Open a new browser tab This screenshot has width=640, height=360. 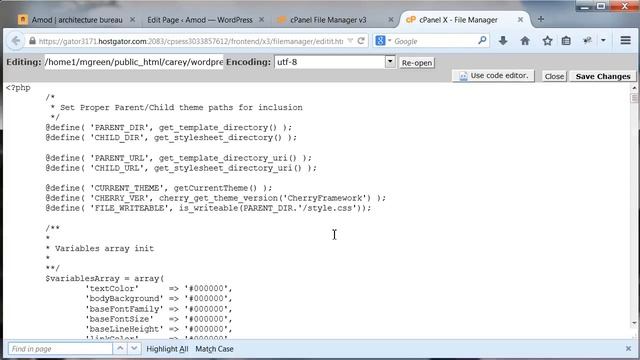(541, 19)
